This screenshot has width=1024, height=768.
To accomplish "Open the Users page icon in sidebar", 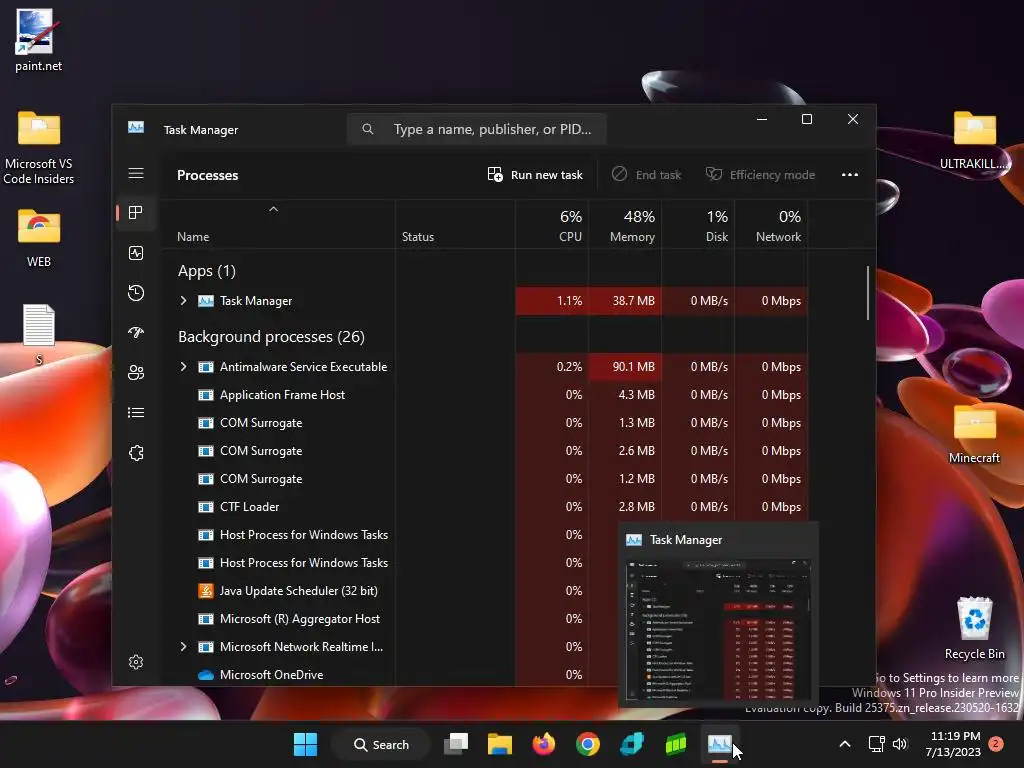I will click(x=136, y=372).
